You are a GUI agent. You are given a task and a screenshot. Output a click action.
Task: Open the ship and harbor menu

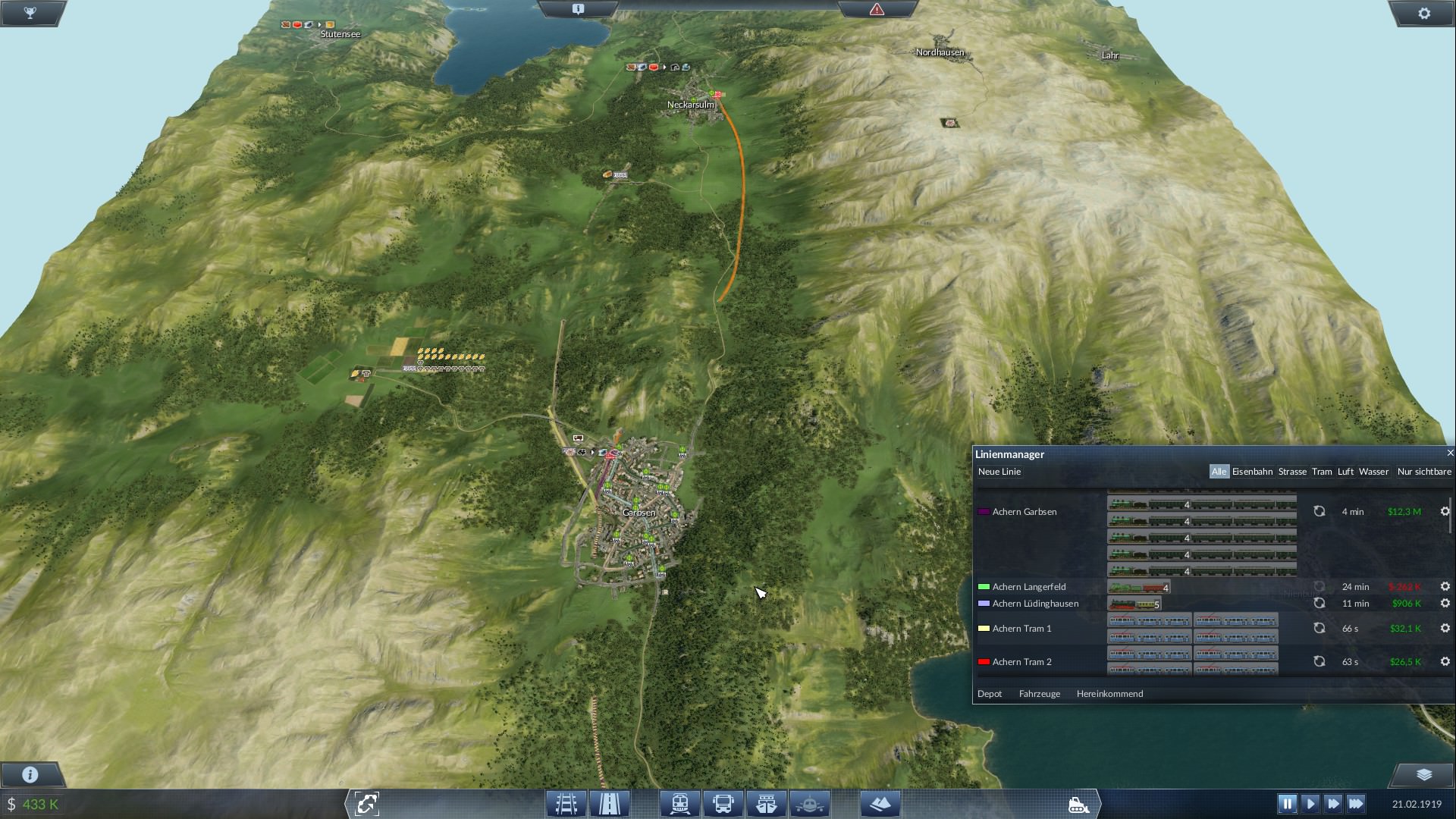coord(767,803)
